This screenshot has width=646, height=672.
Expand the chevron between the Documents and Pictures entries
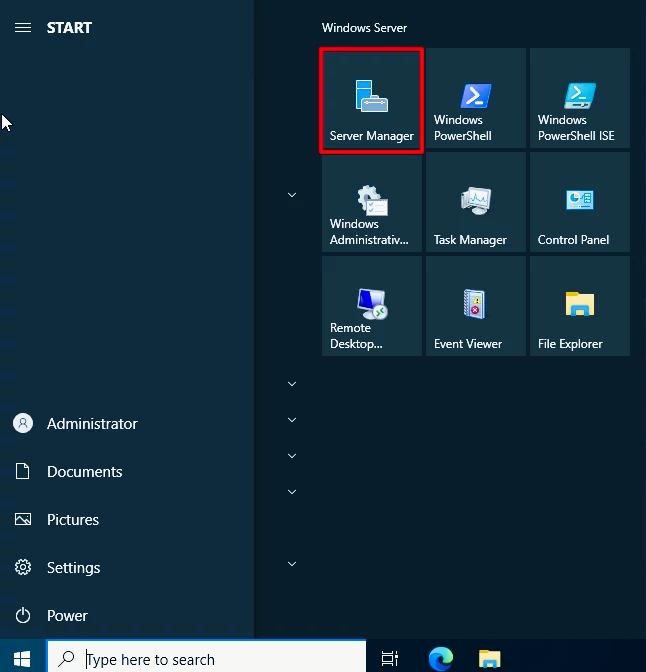point(292,492)
